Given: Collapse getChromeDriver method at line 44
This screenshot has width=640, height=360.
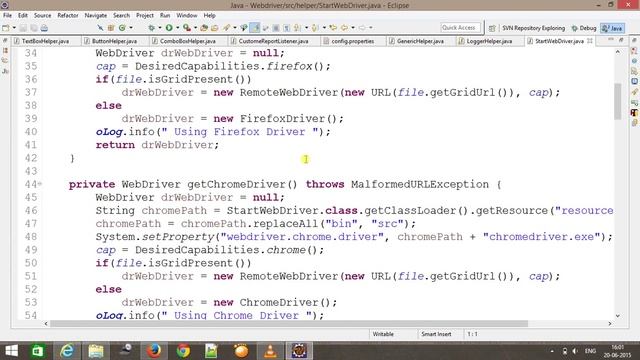Looking at the screenshot, I should click(40, 184).
